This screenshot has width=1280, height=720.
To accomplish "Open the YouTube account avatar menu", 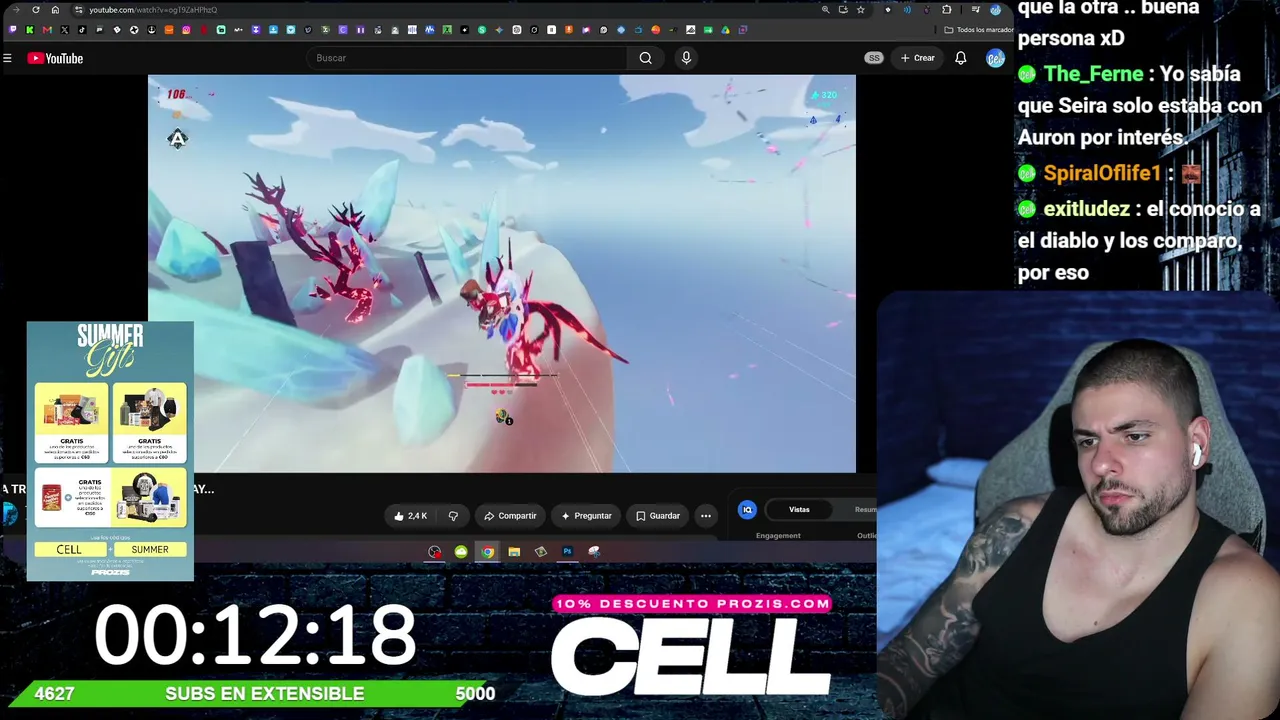I will point(994,58).
